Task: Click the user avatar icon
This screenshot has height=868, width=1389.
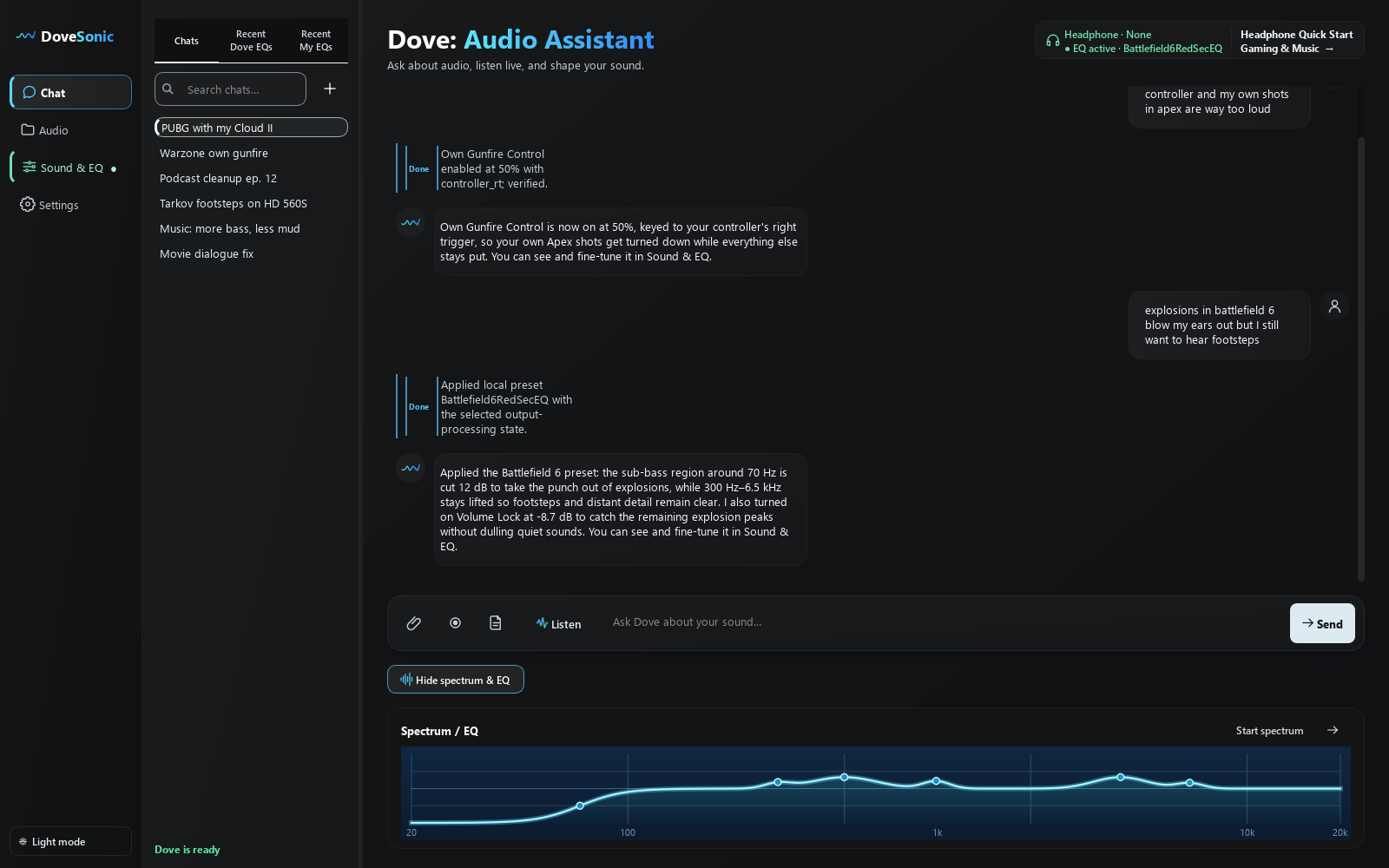Action: [x=1334, y=306]
